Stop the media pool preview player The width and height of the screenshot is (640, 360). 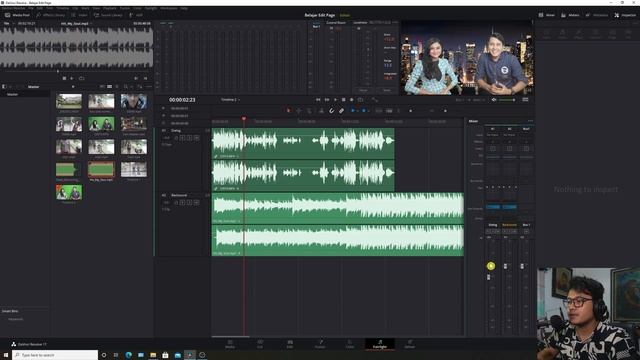point(64,78)
